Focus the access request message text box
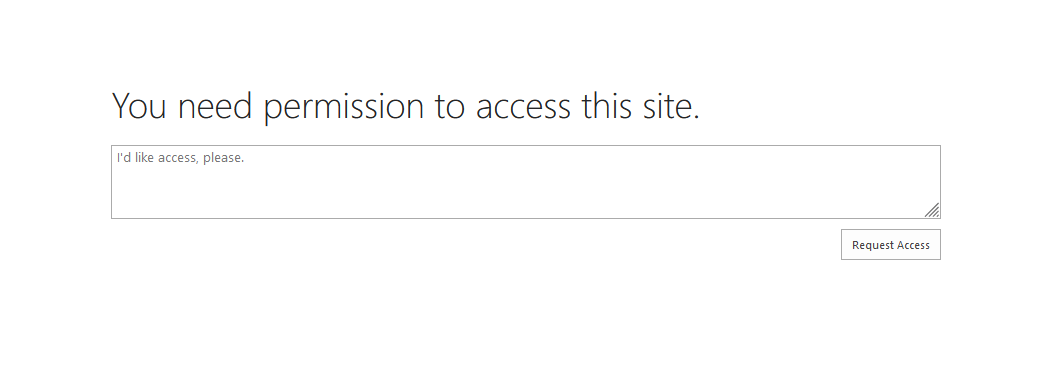This screenshot has height=378, width=1051. tap(526, 182)
